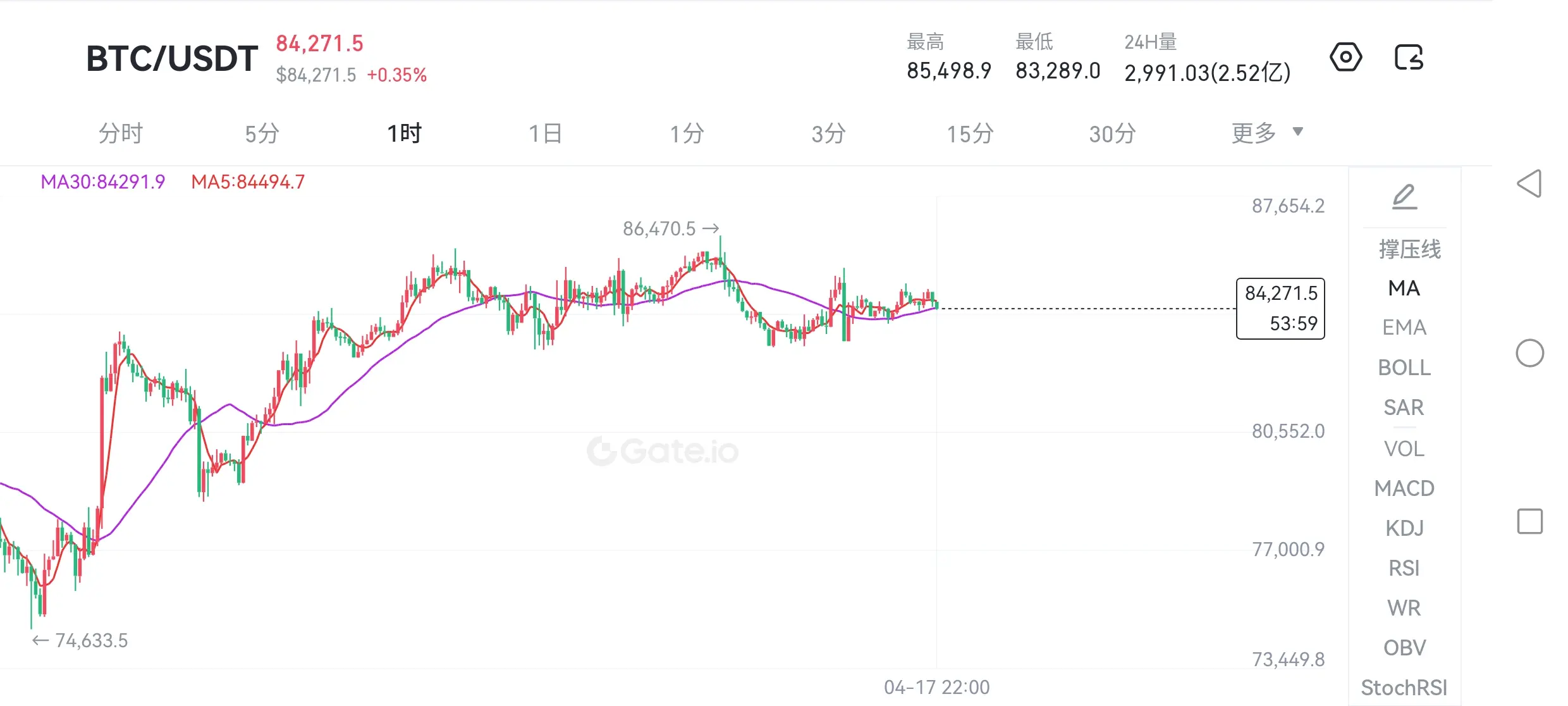Select the 15分 interval
This screenshot has height=706, width=1568.
point(970,133)
